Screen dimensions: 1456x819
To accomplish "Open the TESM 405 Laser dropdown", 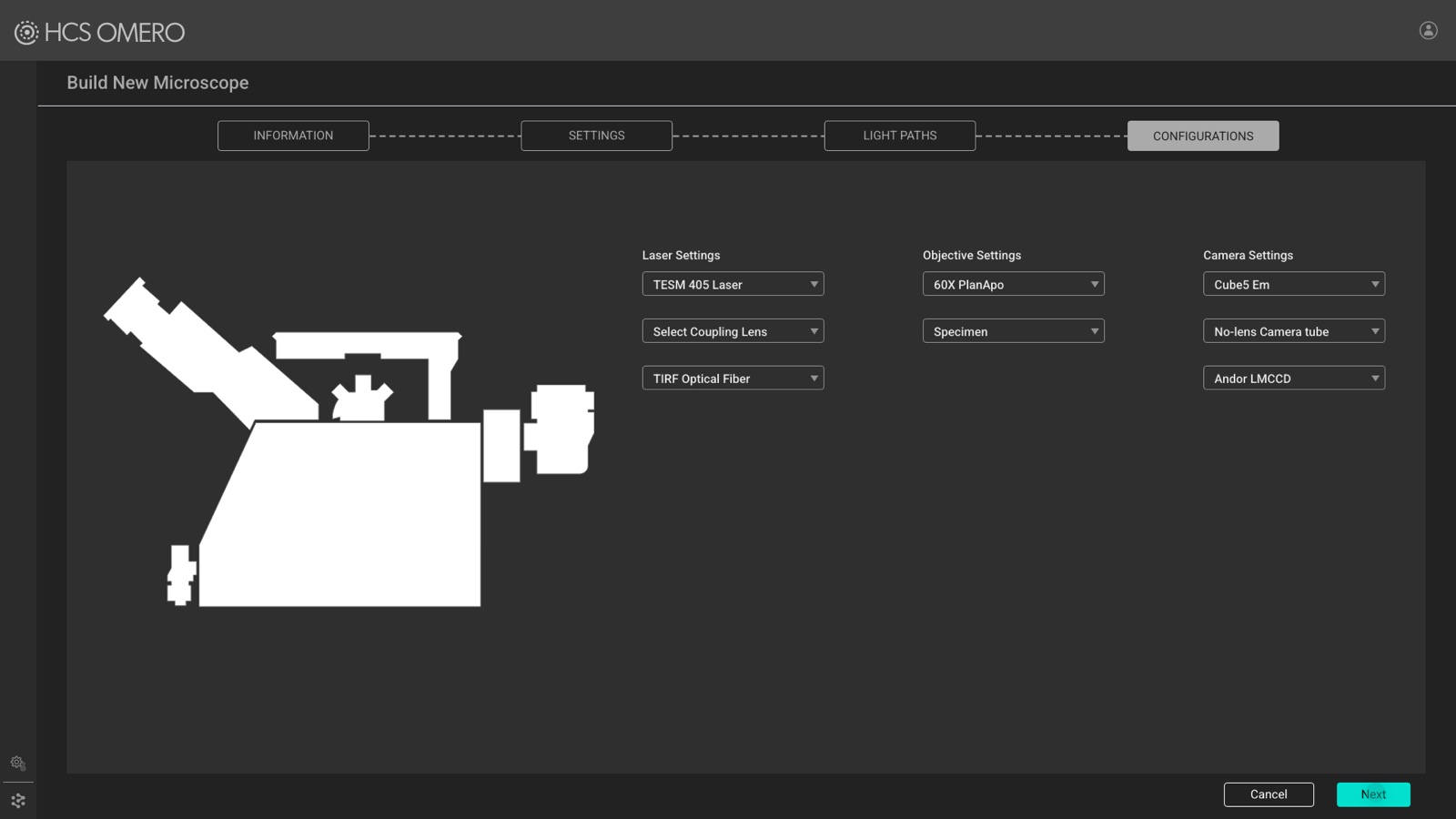I will click(x=733, y=284).
